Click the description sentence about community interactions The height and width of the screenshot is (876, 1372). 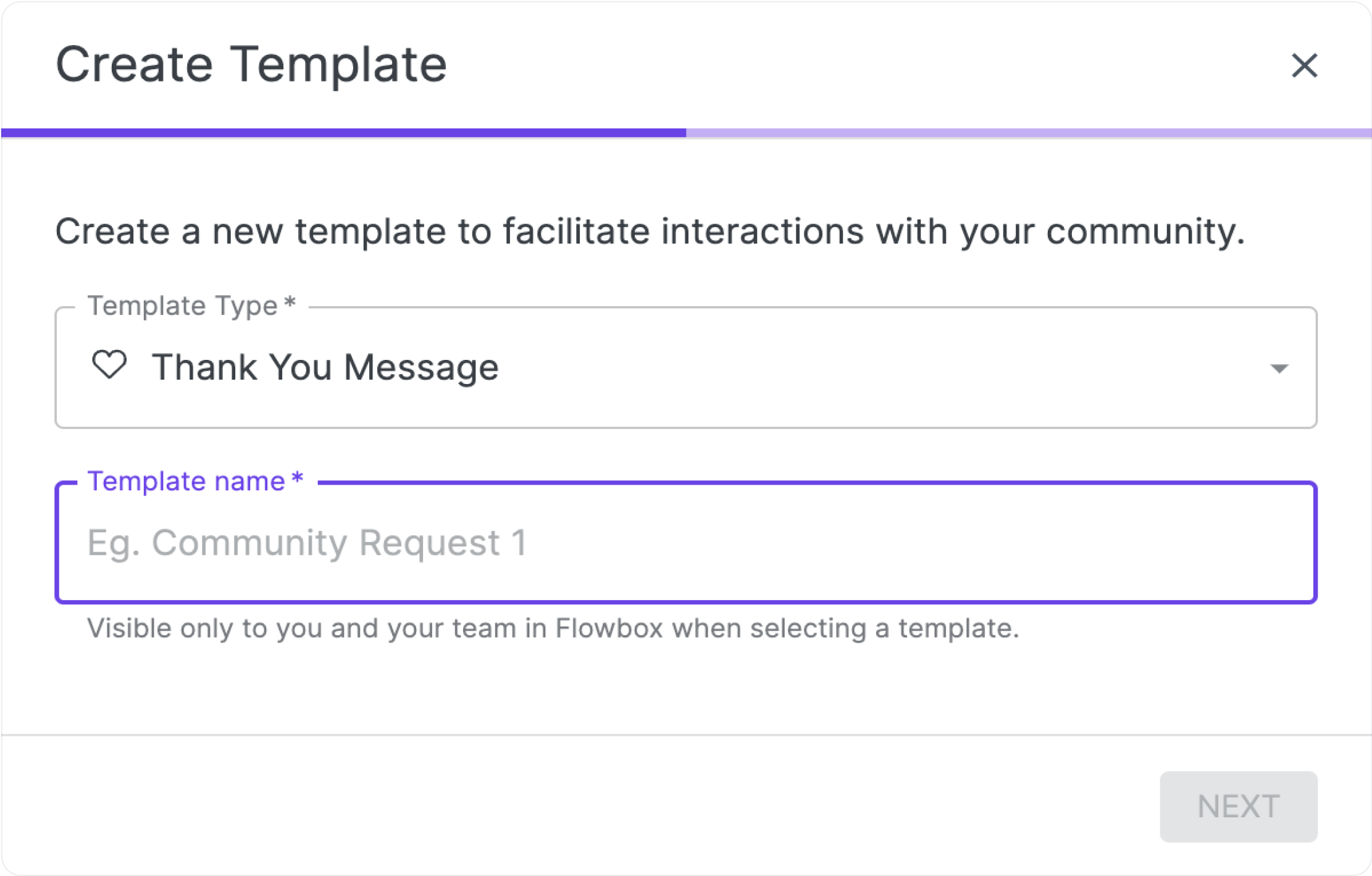tap(649, 232)
